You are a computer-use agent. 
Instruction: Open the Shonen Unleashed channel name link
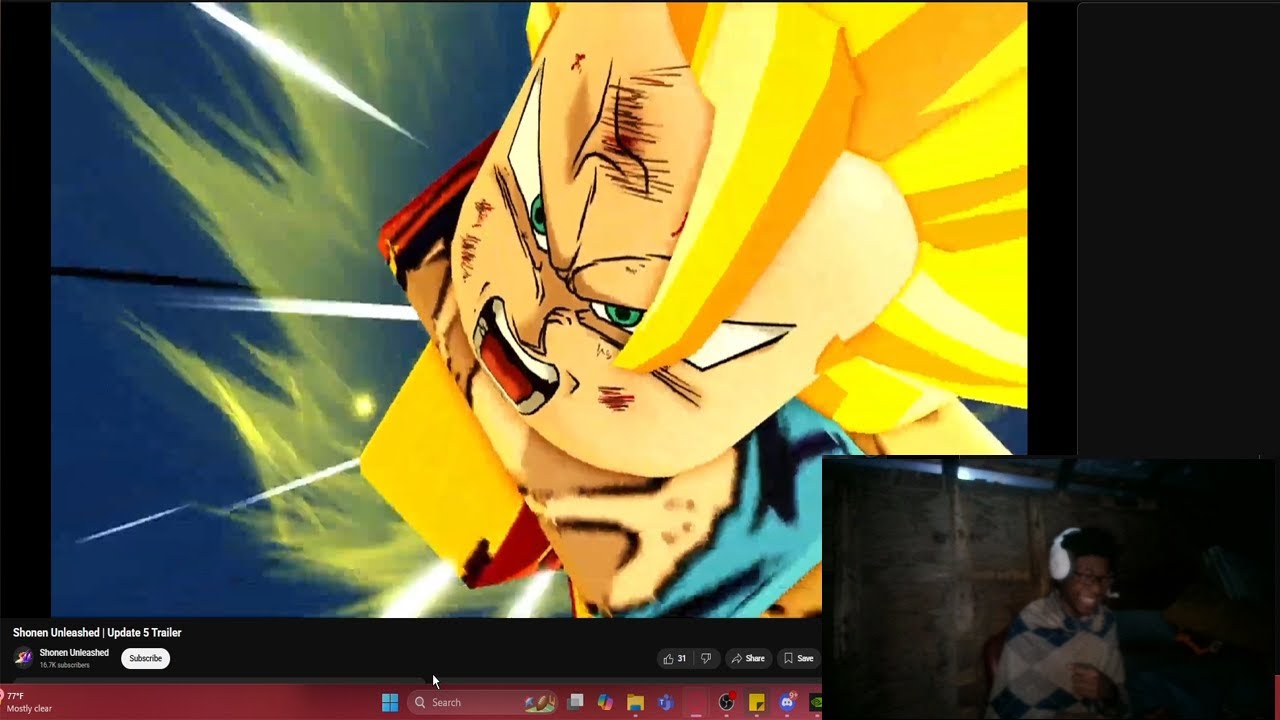tap(74, 653)
